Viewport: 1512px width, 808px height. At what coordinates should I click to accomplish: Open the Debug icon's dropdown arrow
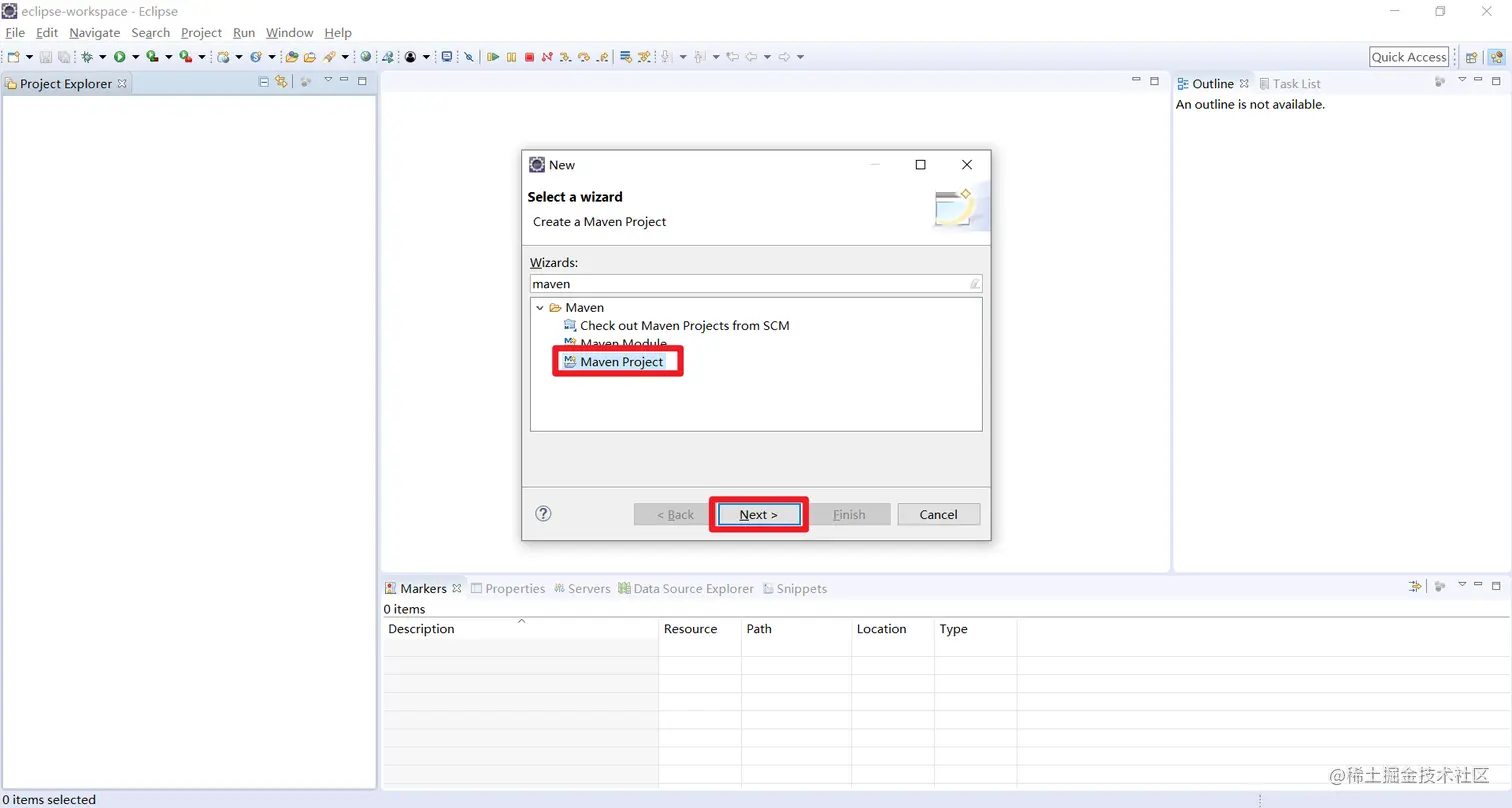(x=102, y=57)
